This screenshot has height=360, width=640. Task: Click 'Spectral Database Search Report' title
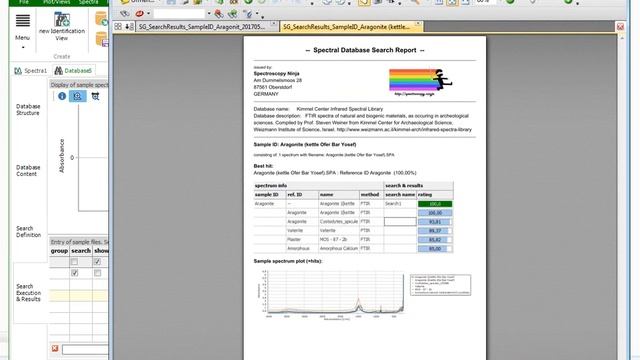(365, 50)
